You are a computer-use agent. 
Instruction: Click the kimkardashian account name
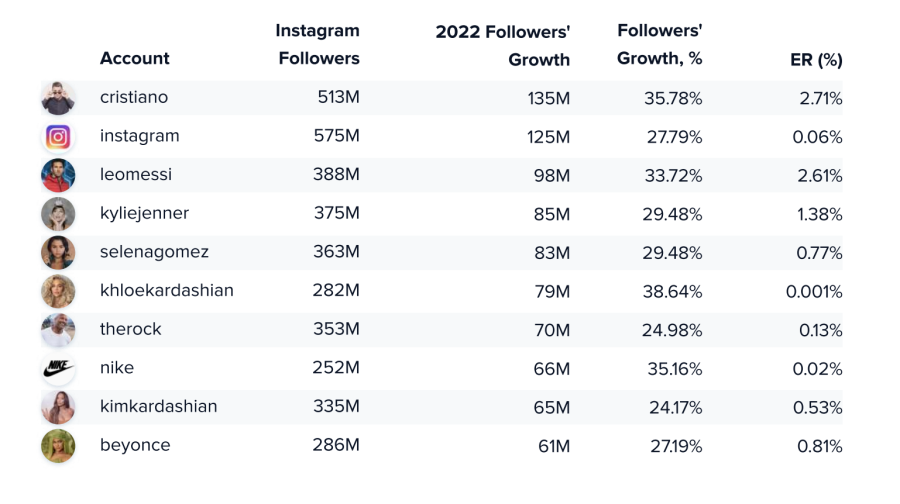coord(158,406)
